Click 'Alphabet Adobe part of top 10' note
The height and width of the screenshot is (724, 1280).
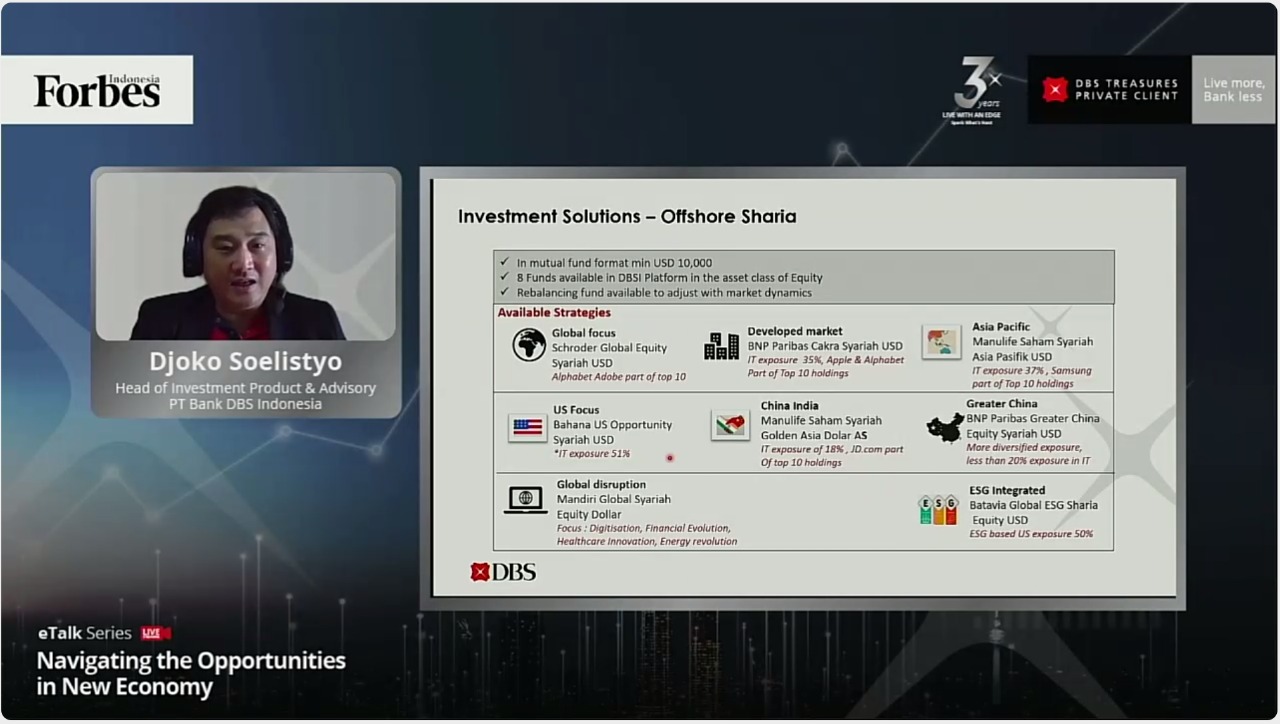[619, 377]
